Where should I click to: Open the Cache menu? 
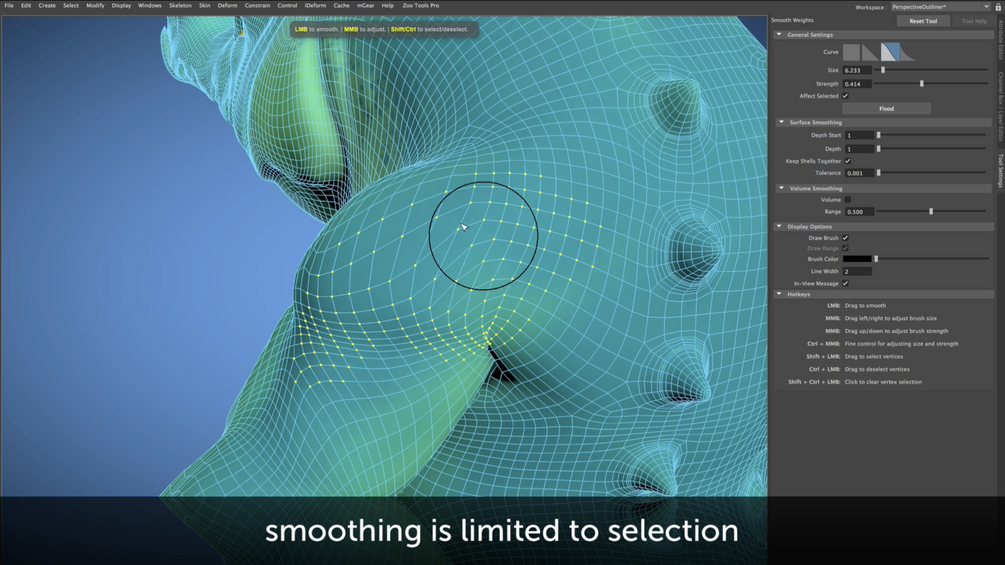point(342,6)
